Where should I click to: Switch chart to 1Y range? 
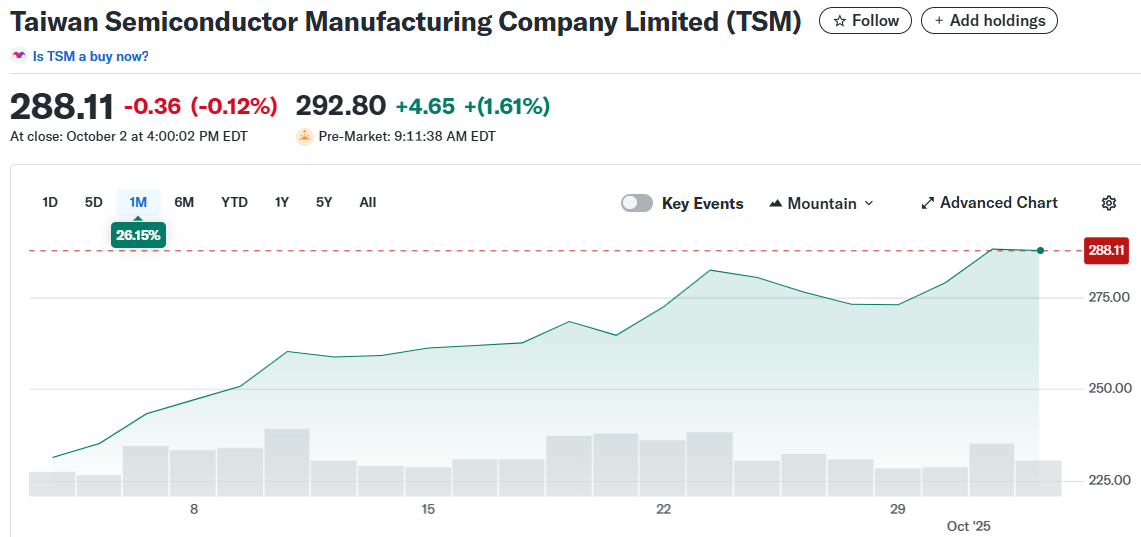[282, 202]
